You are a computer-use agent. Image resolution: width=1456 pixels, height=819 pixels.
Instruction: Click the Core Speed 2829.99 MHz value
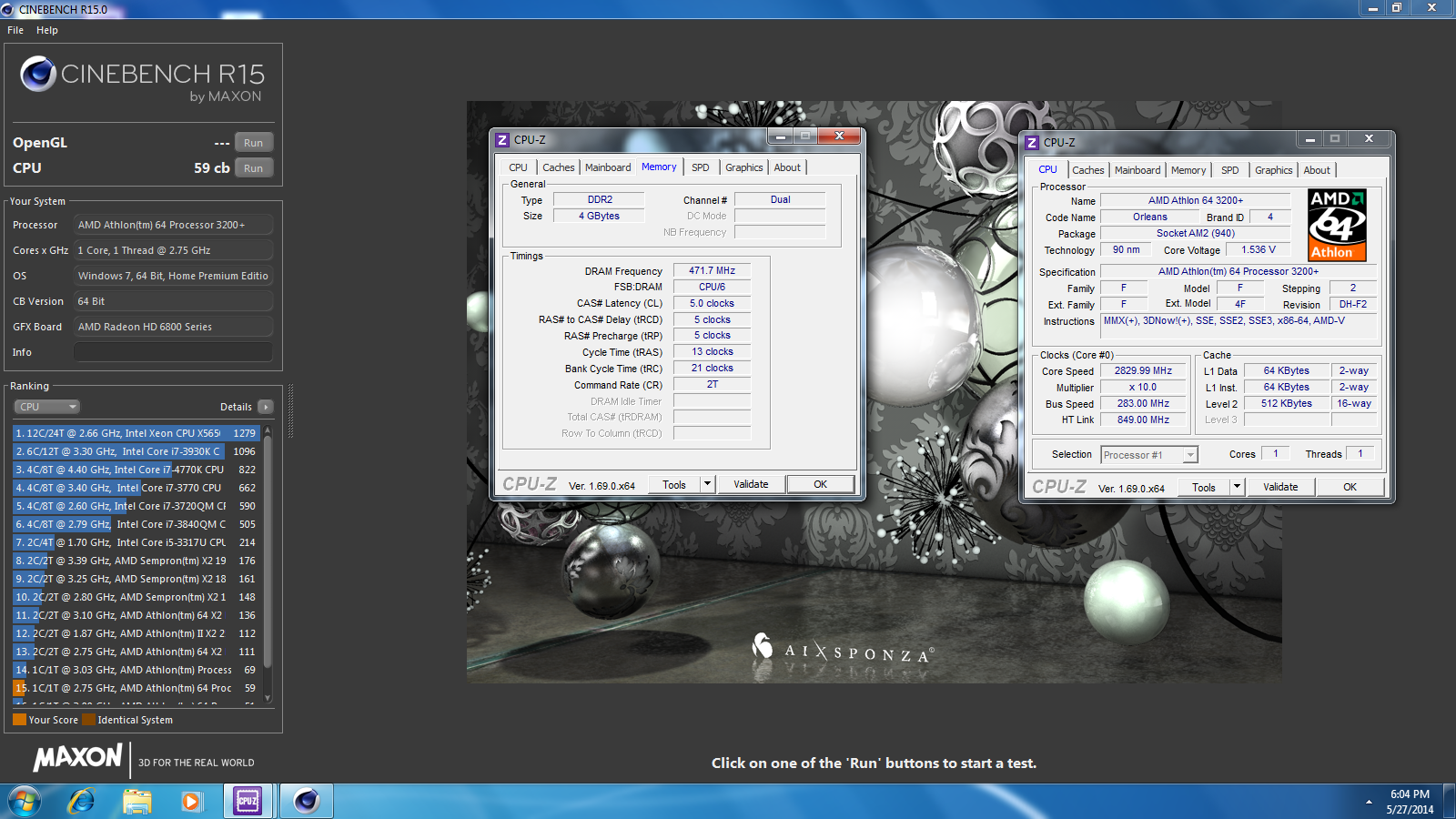pyautogui.click(x=1143, y=370)
